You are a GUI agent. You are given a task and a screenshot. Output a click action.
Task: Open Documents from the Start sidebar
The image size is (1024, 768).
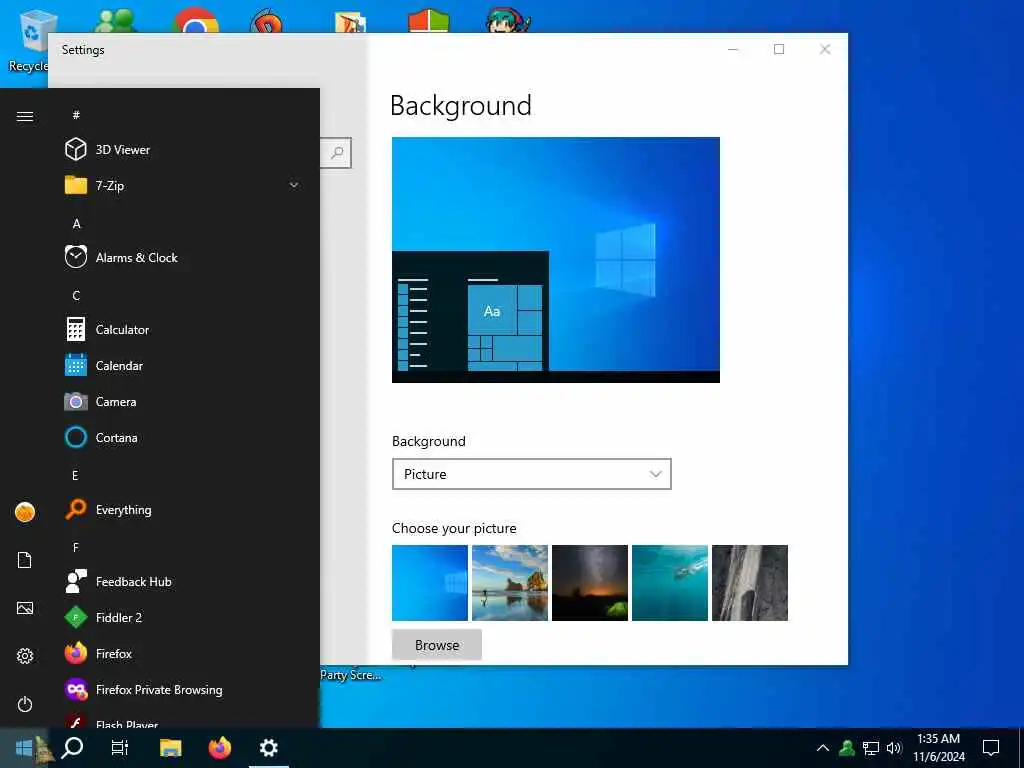25,560
